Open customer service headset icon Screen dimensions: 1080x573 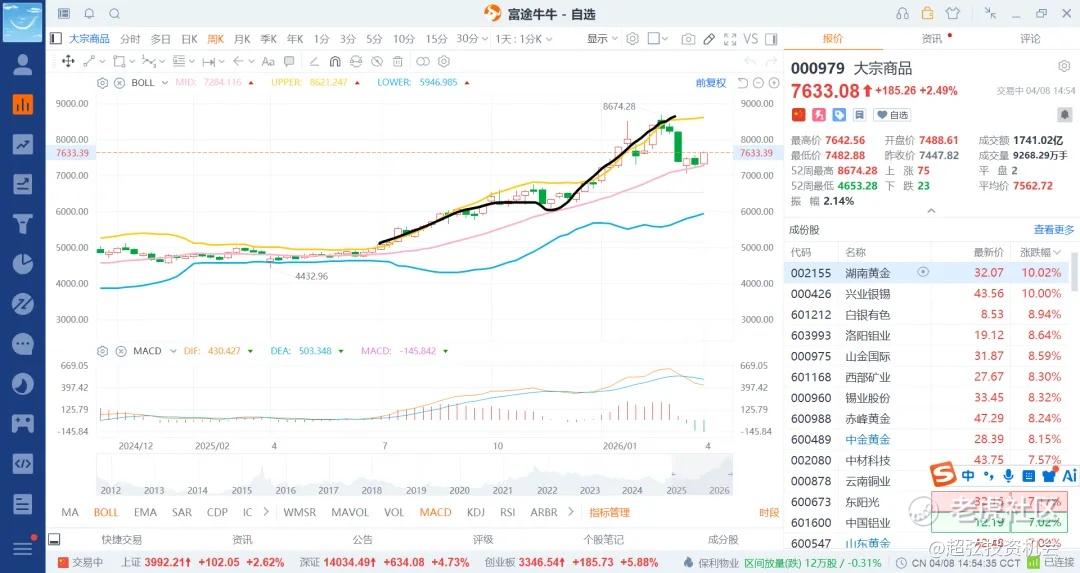(902, 14)
